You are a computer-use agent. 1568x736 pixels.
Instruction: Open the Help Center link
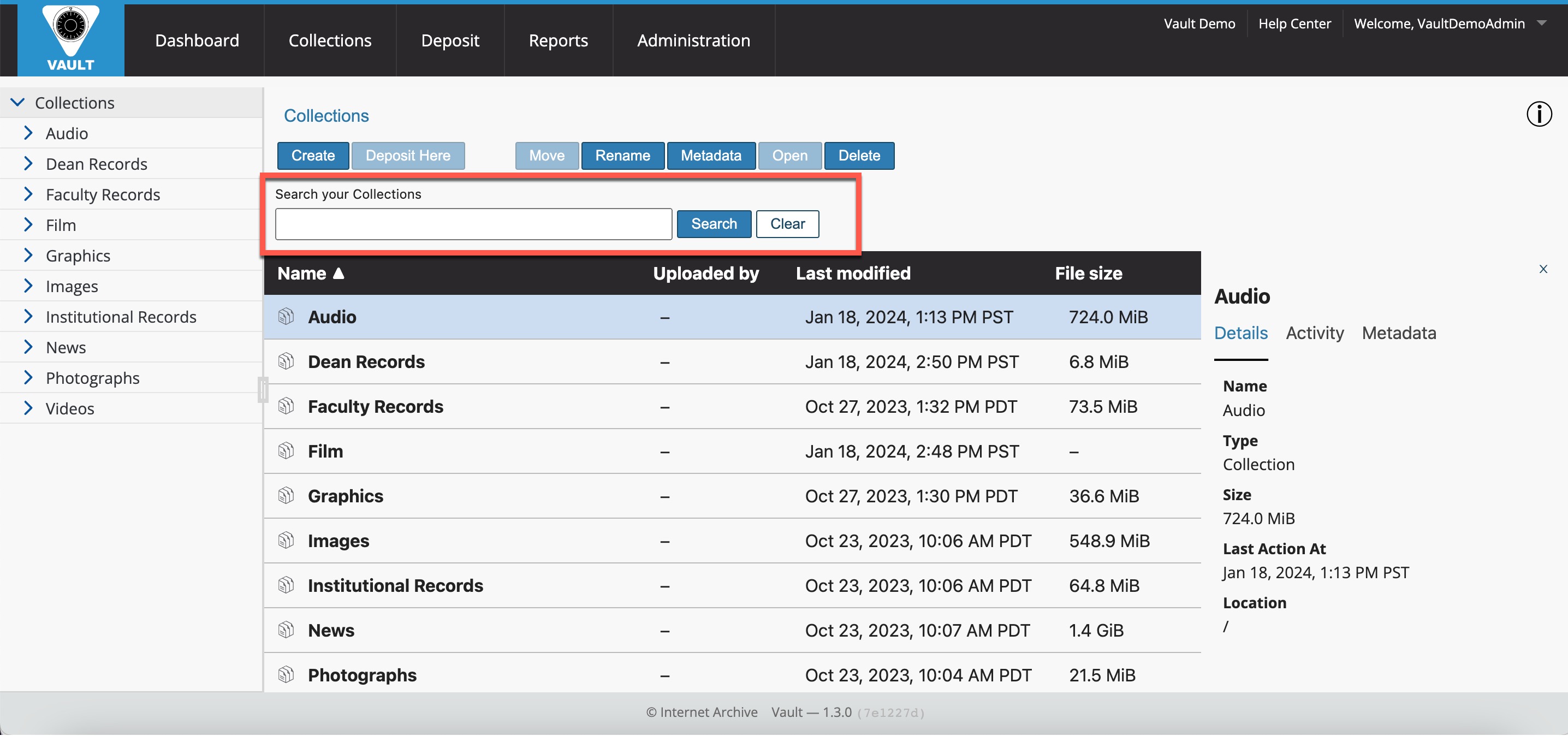(1294, 23)
